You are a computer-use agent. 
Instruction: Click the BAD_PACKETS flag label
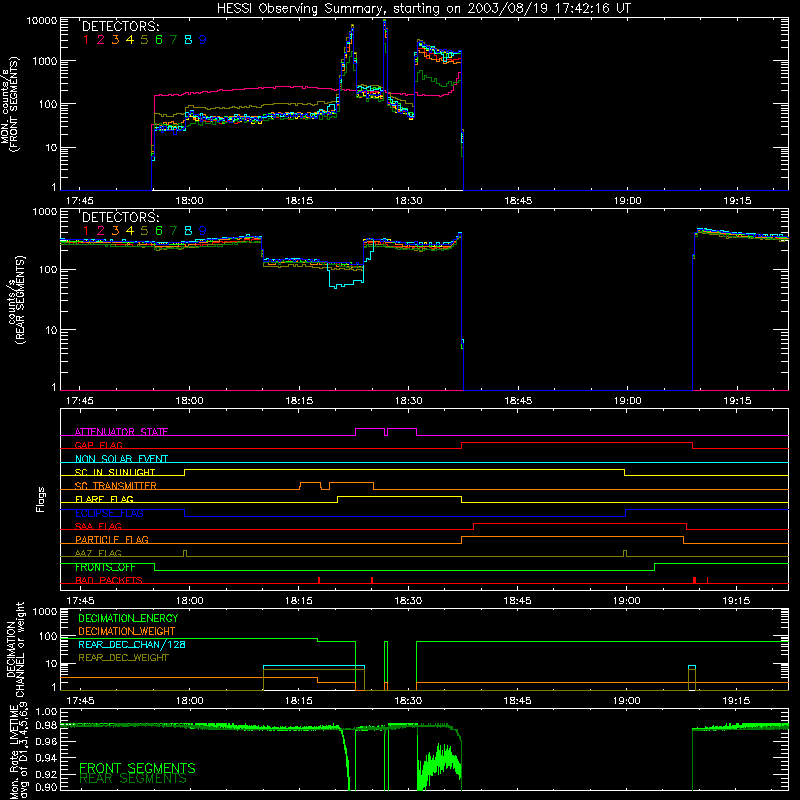[x=109, y=580]
